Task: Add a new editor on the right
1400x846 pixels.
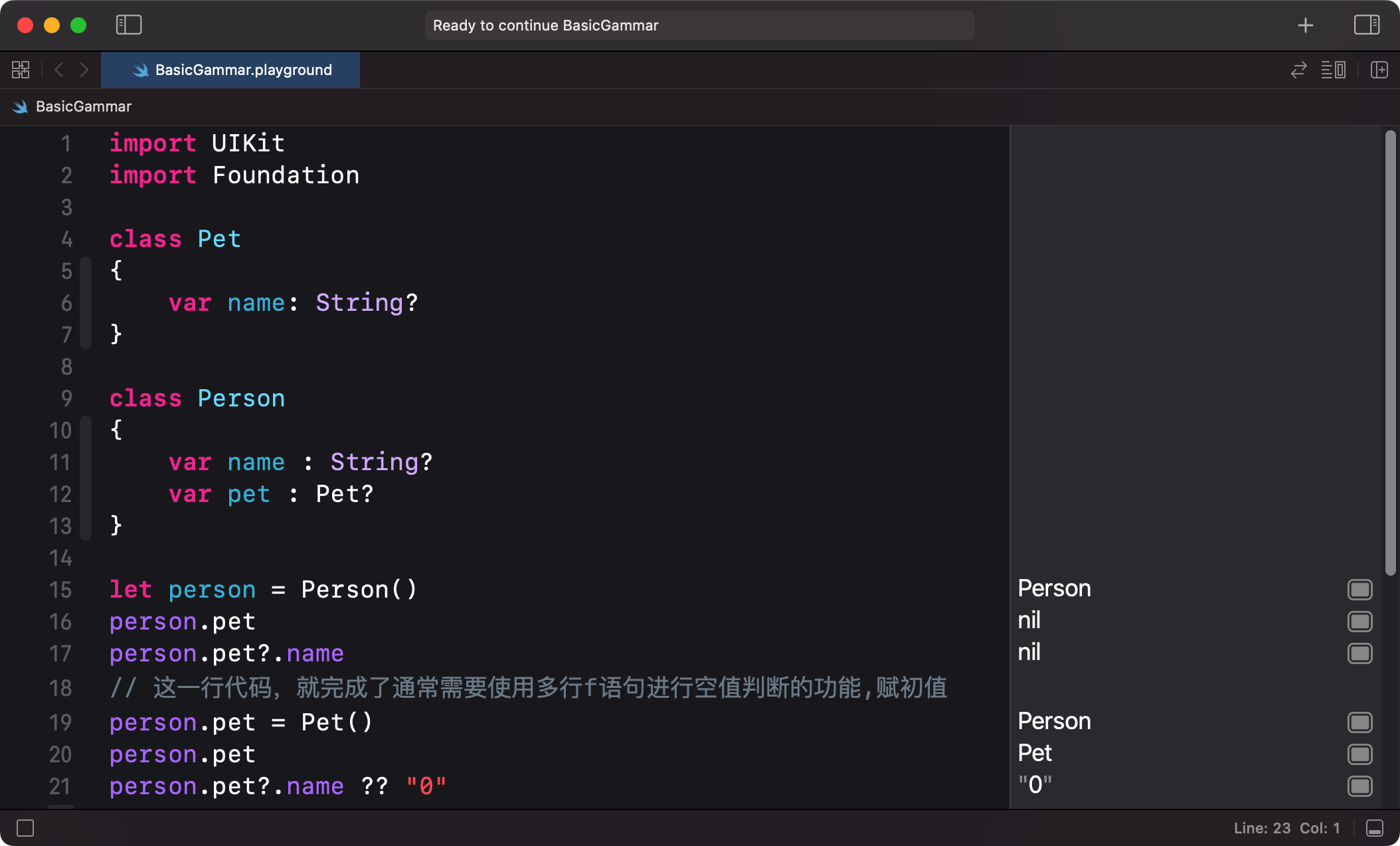Action: pos(1379,70)
